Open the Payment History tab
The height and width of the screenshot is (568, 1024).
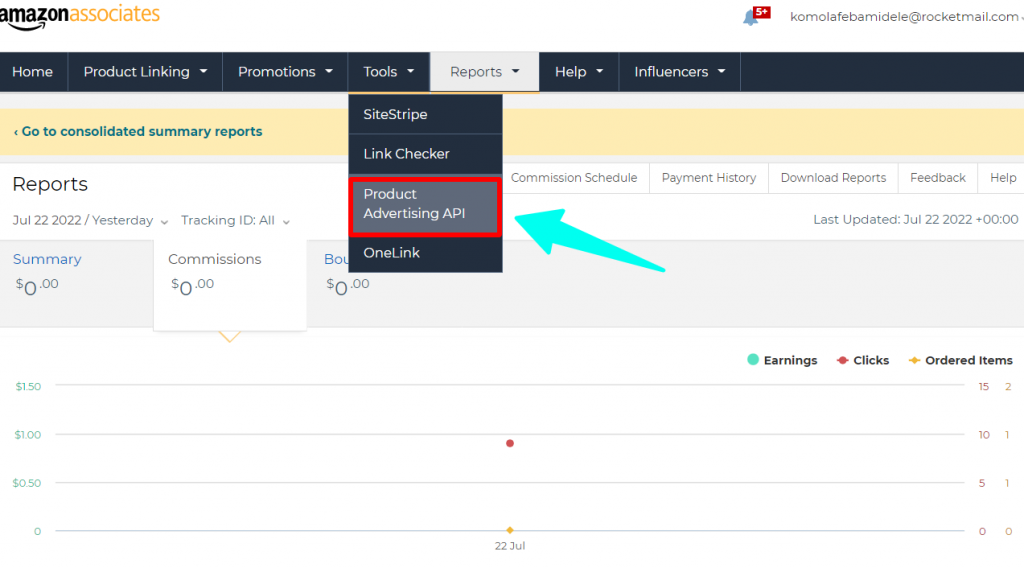coord(709,178)
